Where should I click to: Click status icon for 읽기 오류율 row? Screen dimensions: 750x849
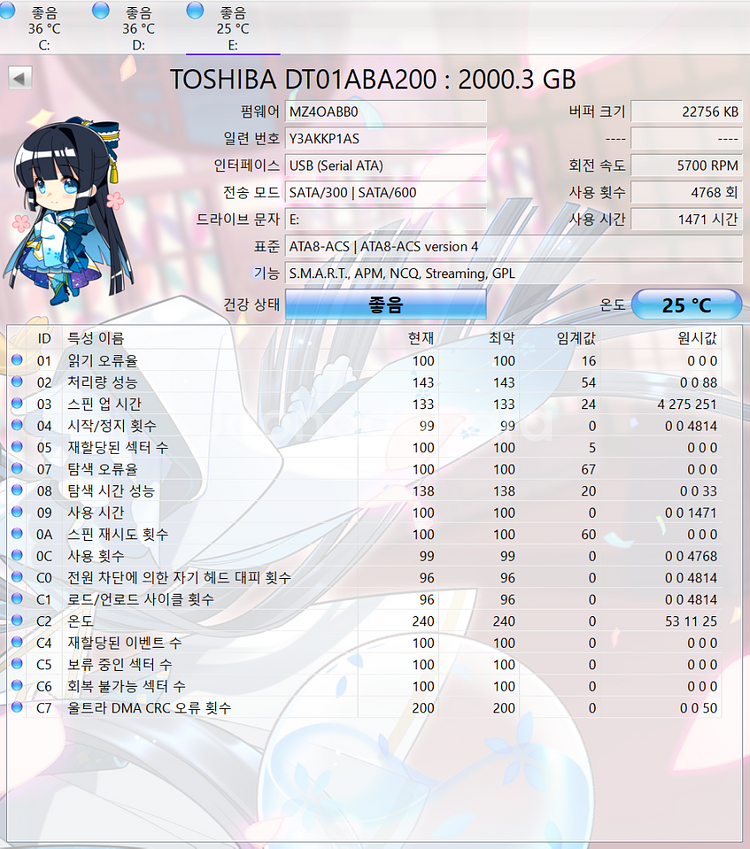pyautogui.click(x=17, y=361)
